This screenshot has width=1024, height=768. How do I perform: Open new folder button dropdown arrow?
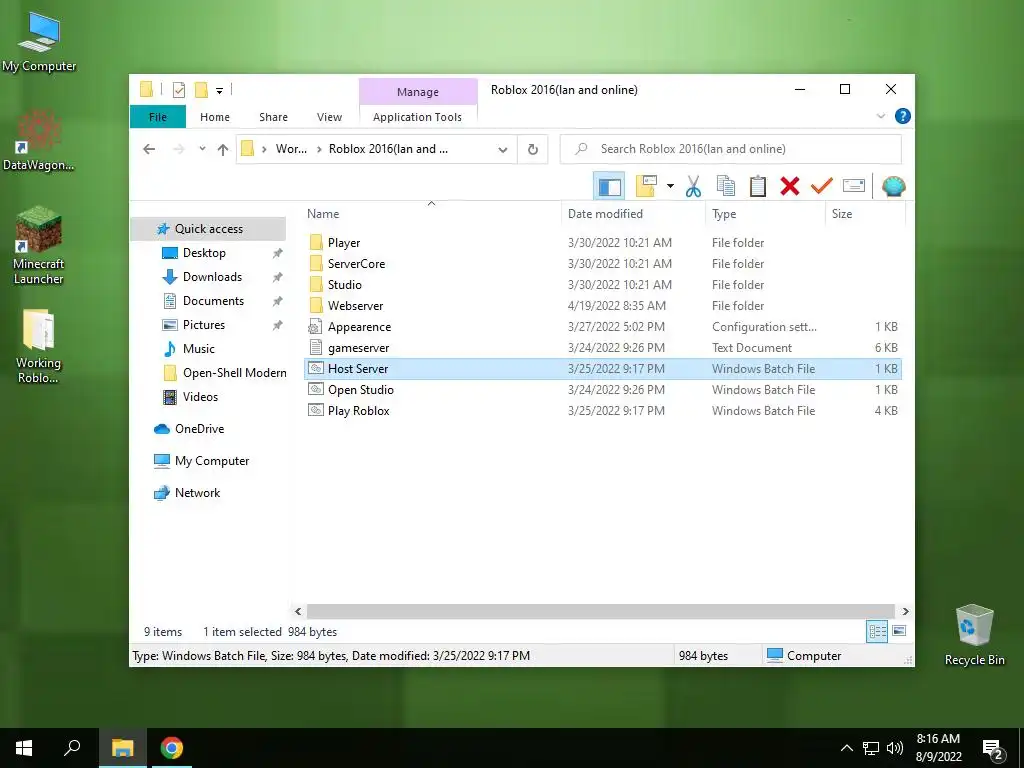670,186
